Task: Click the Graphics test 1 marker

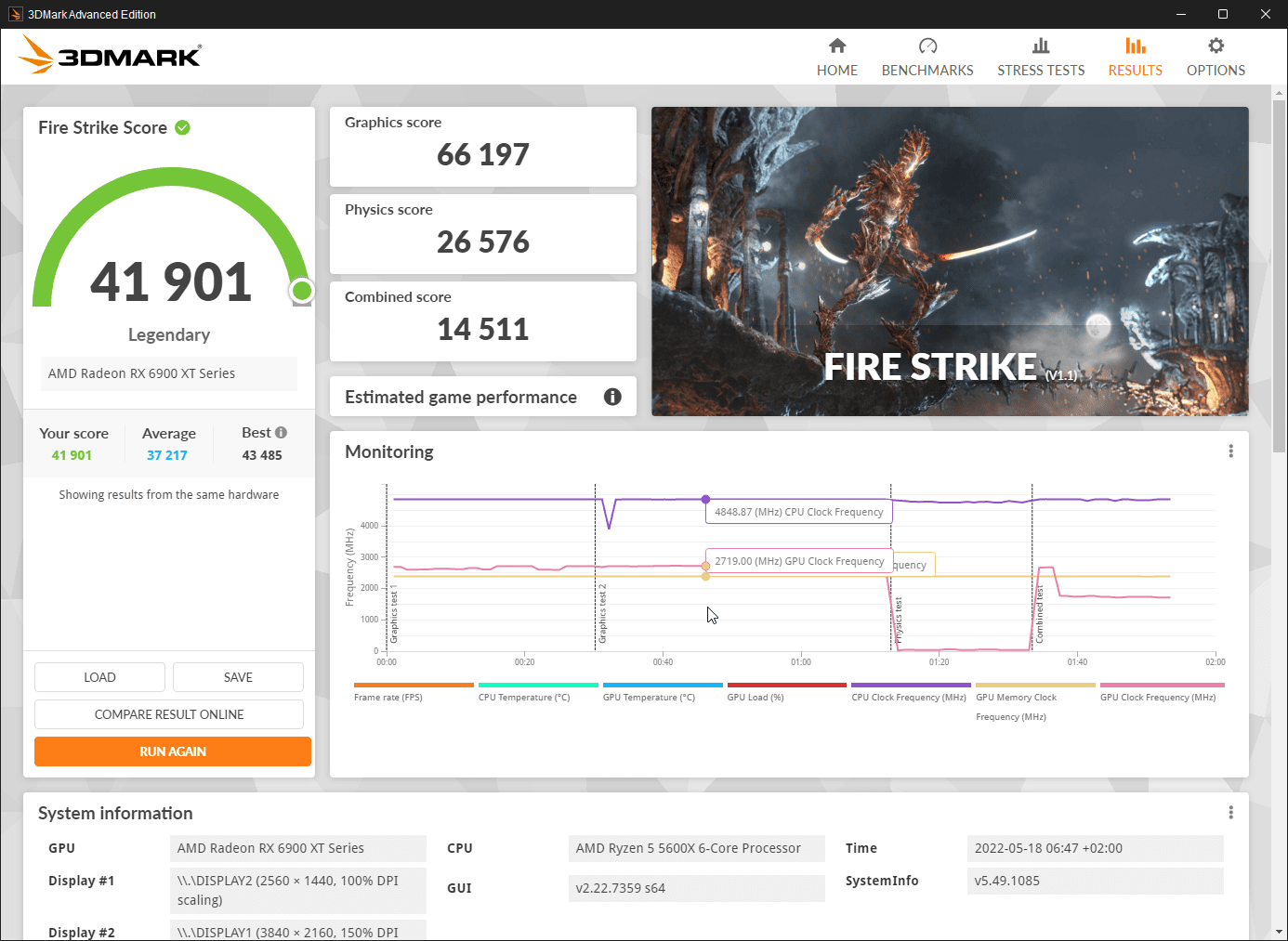Action: (394, 615)
